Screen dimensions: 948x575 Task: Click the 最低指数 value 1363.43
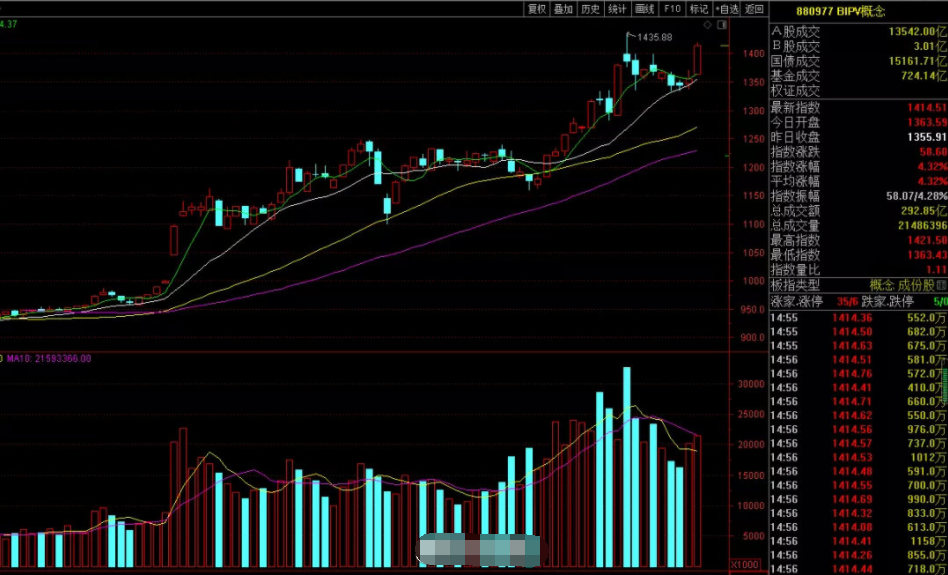(927, 255)
